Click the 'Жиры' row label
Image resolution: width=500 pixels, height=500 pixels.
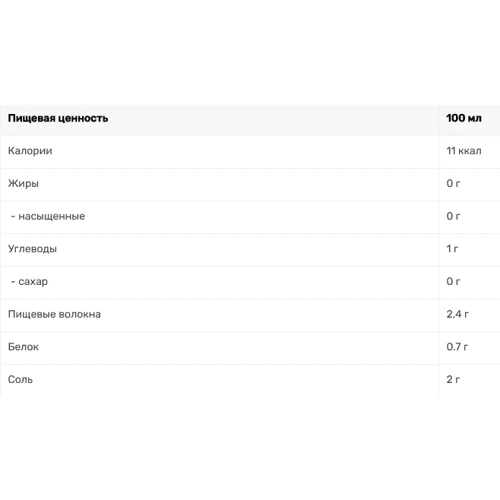pyautogui.click(x=23, y=184)
